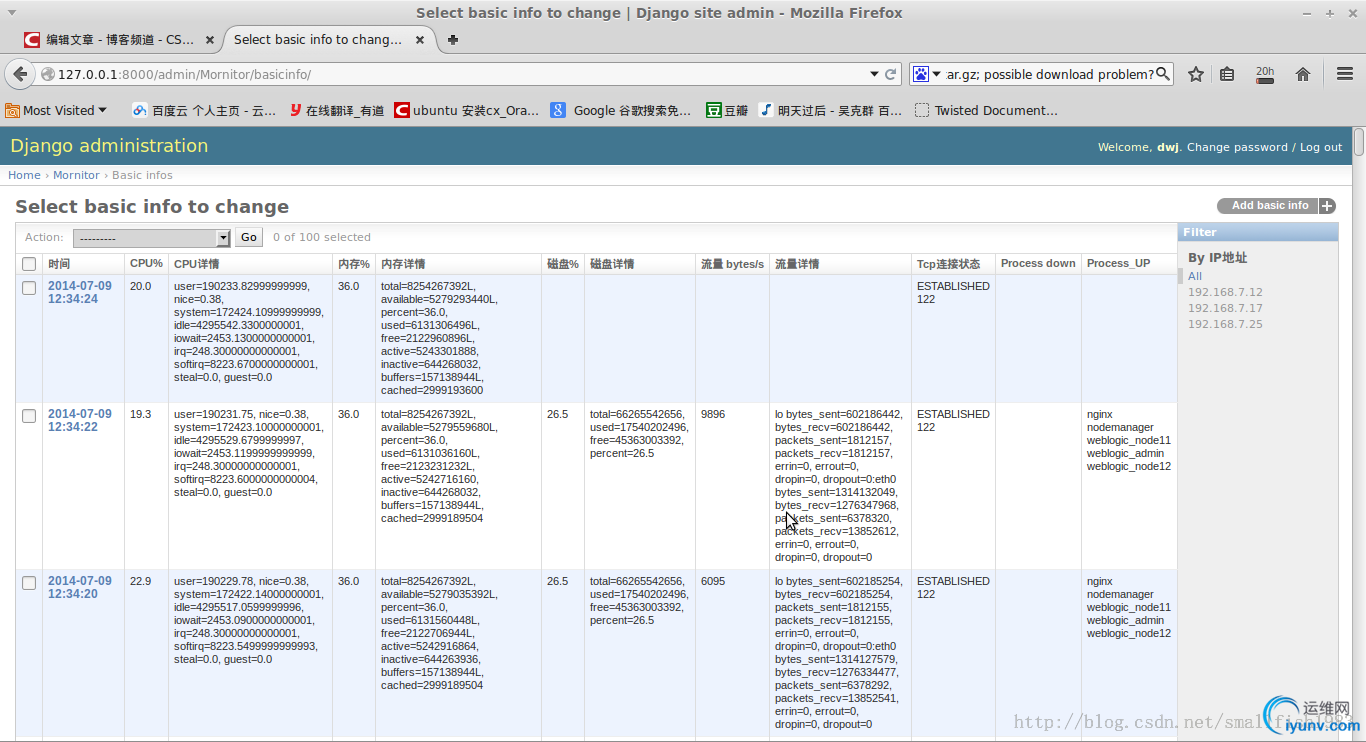Click the 9896 bytes/s value
1366x742 pixels.
tap(713, 414)
